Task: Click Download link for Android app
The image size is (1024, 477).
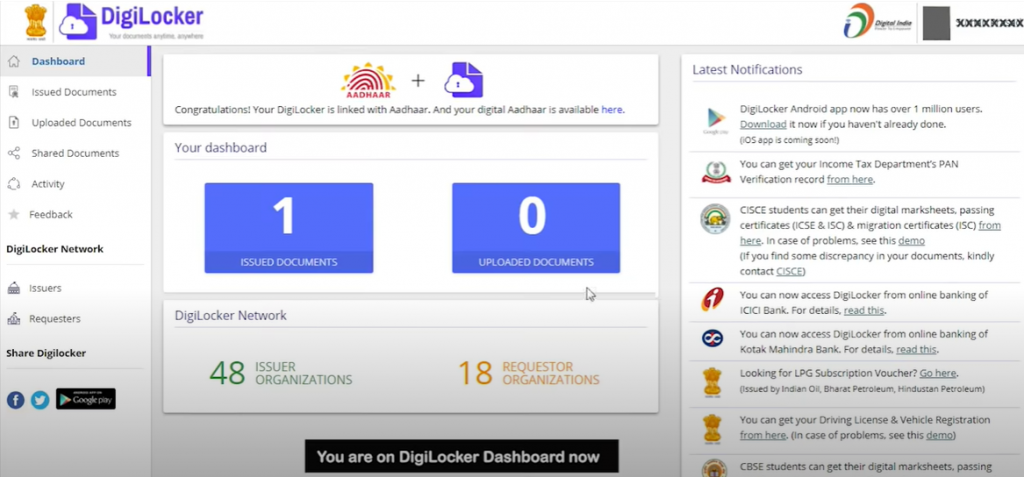Action: click(x=763, y=124)
